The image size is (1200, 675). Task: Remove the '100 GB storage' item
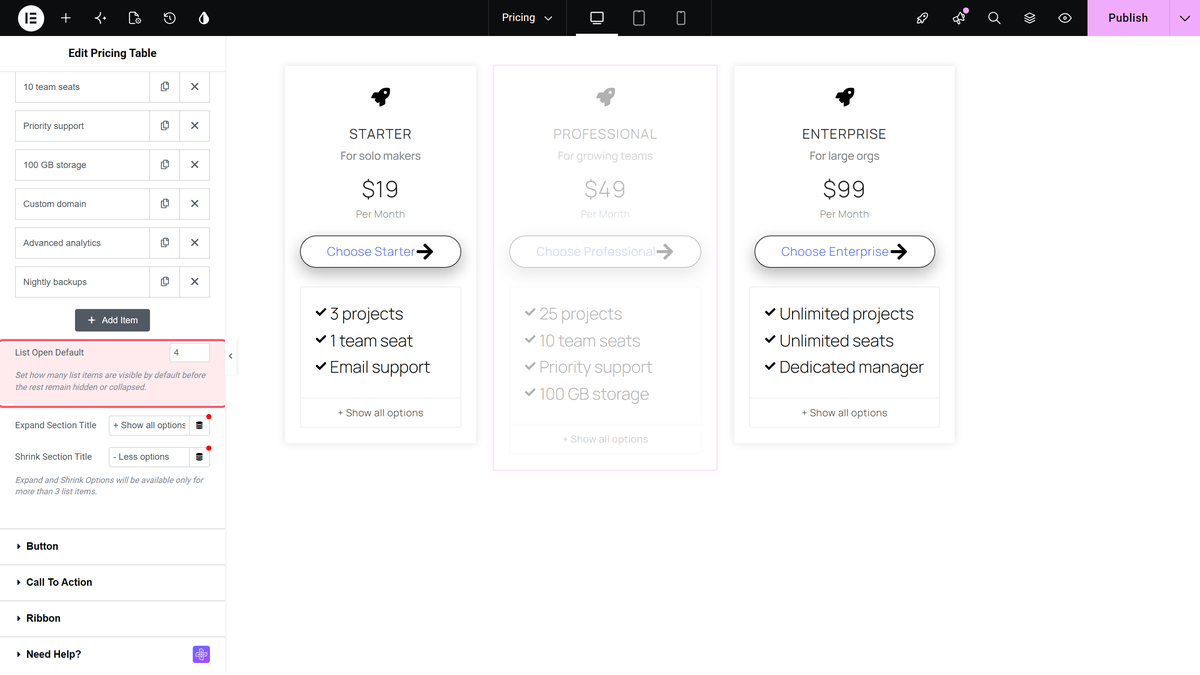click(x=195, y=165)
